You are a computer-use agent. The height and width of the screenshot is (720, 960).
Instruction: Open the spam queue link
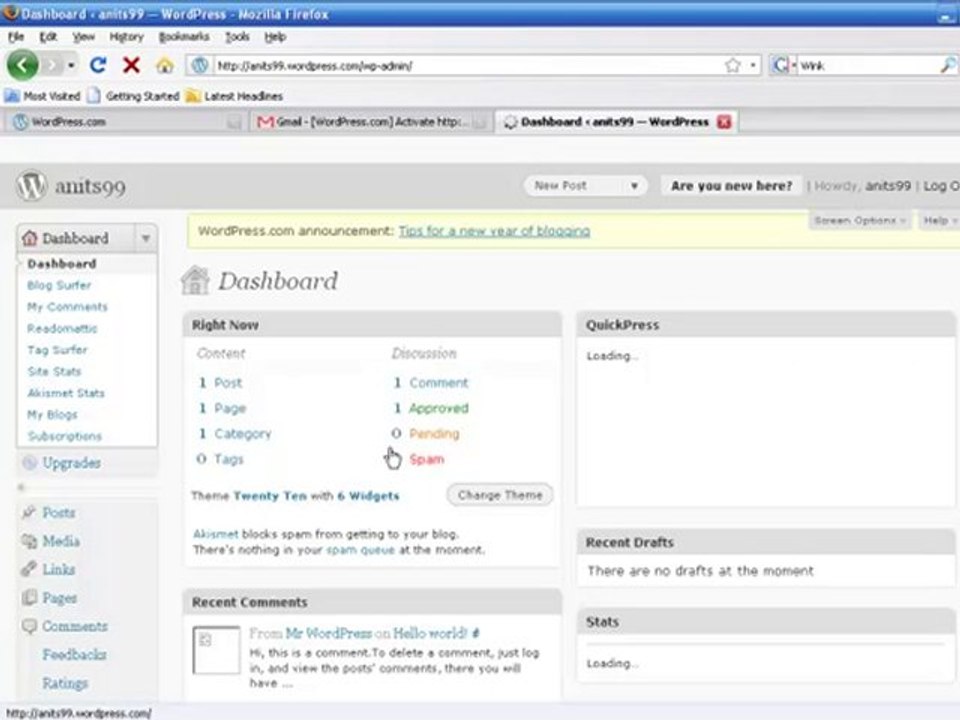pos(361,550)
